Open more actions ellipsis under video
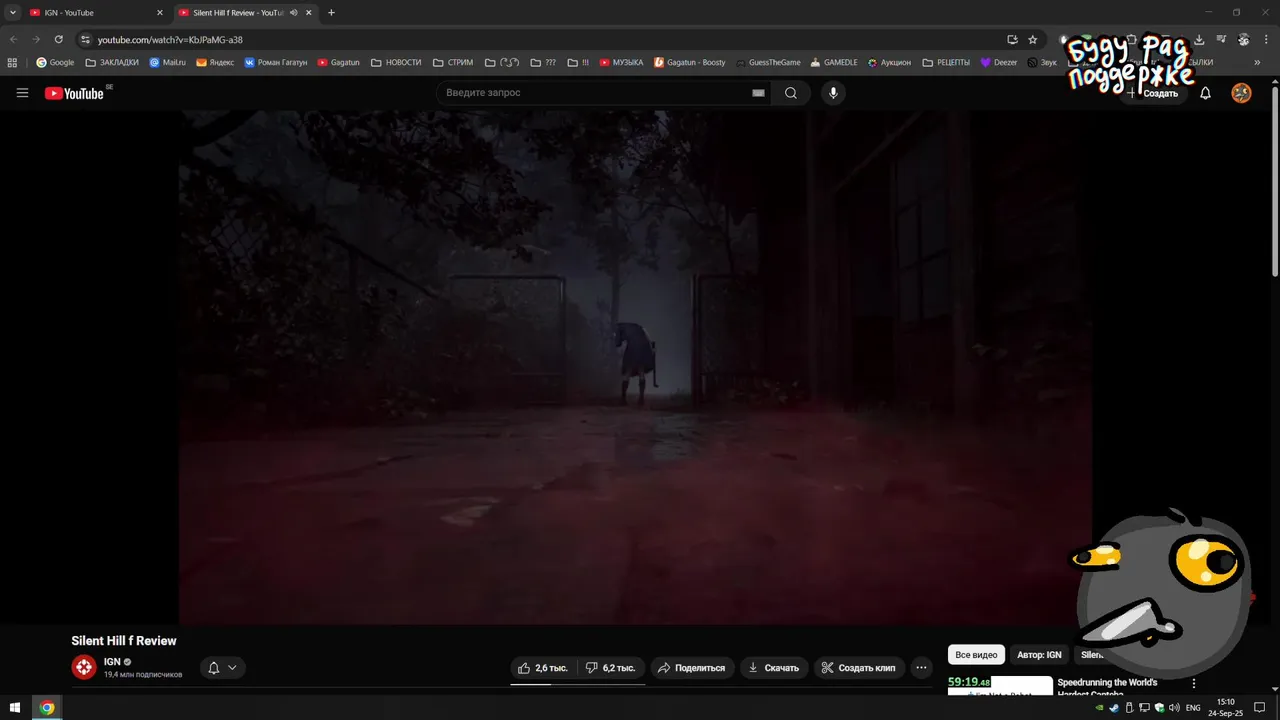Screen dimensions: 1280x720 pos(922,668)
